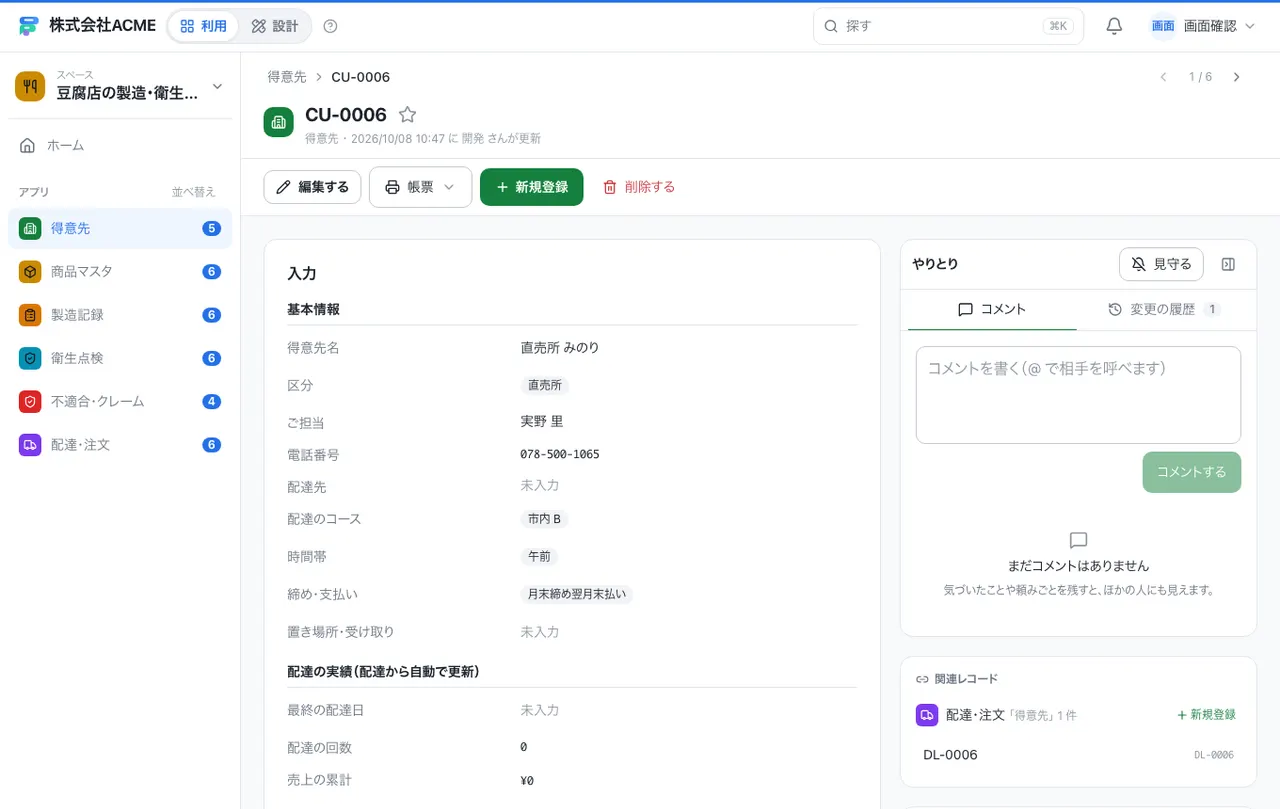Go to previous record arrow

pos(1163,77)
